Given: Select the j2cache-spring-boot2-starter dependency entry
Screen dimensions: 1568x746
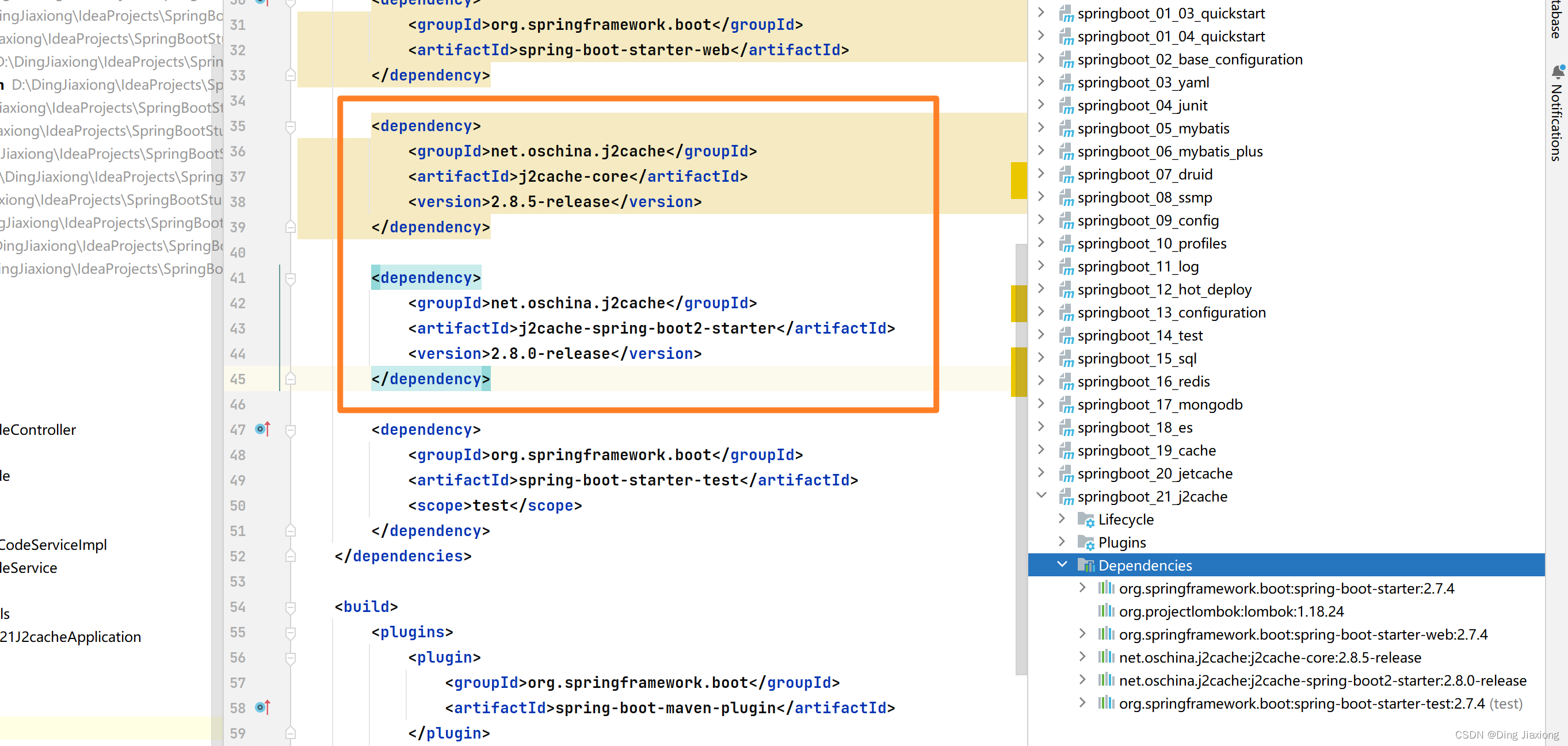Looking at the screenshot, I should (x=1322, y=680).
